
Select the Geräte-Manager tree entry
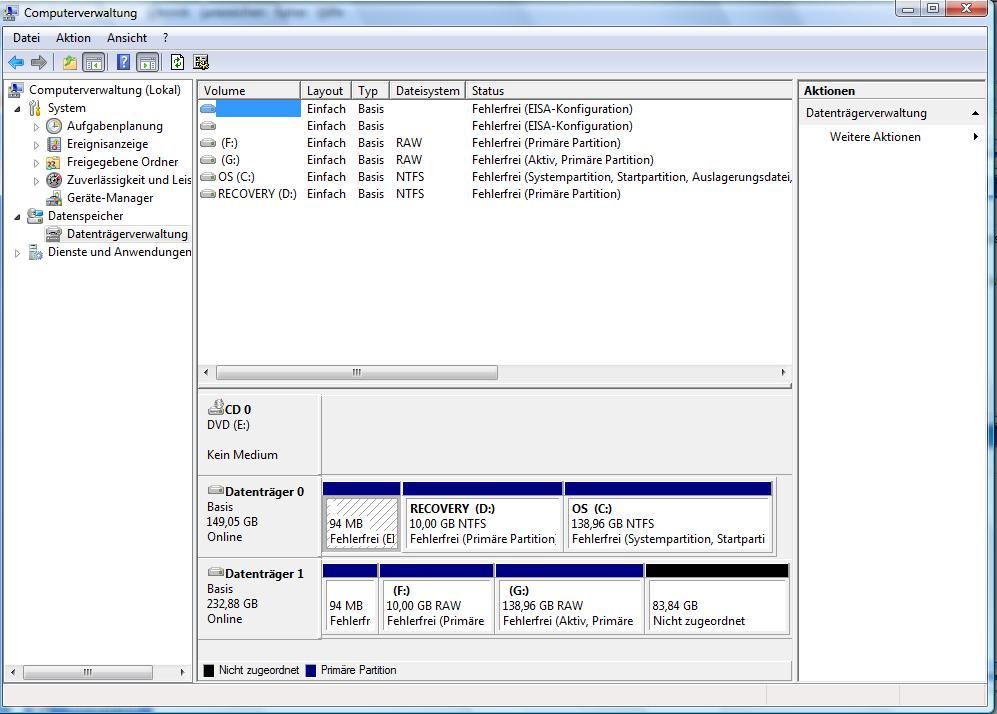(109, 198)
